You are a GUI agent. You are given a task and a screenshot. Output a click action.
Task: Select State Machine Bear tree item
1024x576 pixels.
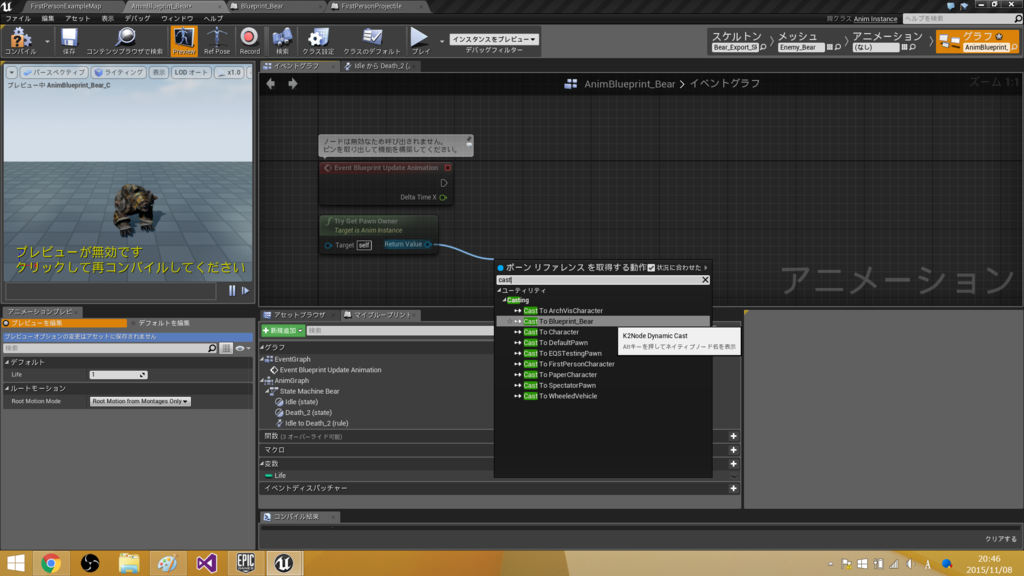click(310, 391)
